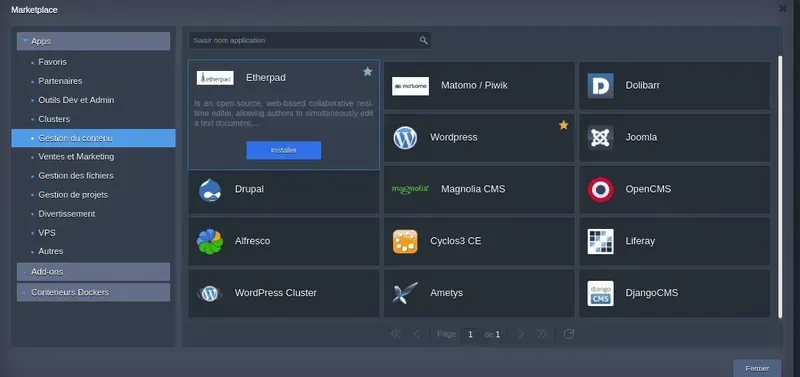Viewport: 800px width, 377px height.
Task: Click the Wordpress logo icon
Action: click(x=405, y=138)
